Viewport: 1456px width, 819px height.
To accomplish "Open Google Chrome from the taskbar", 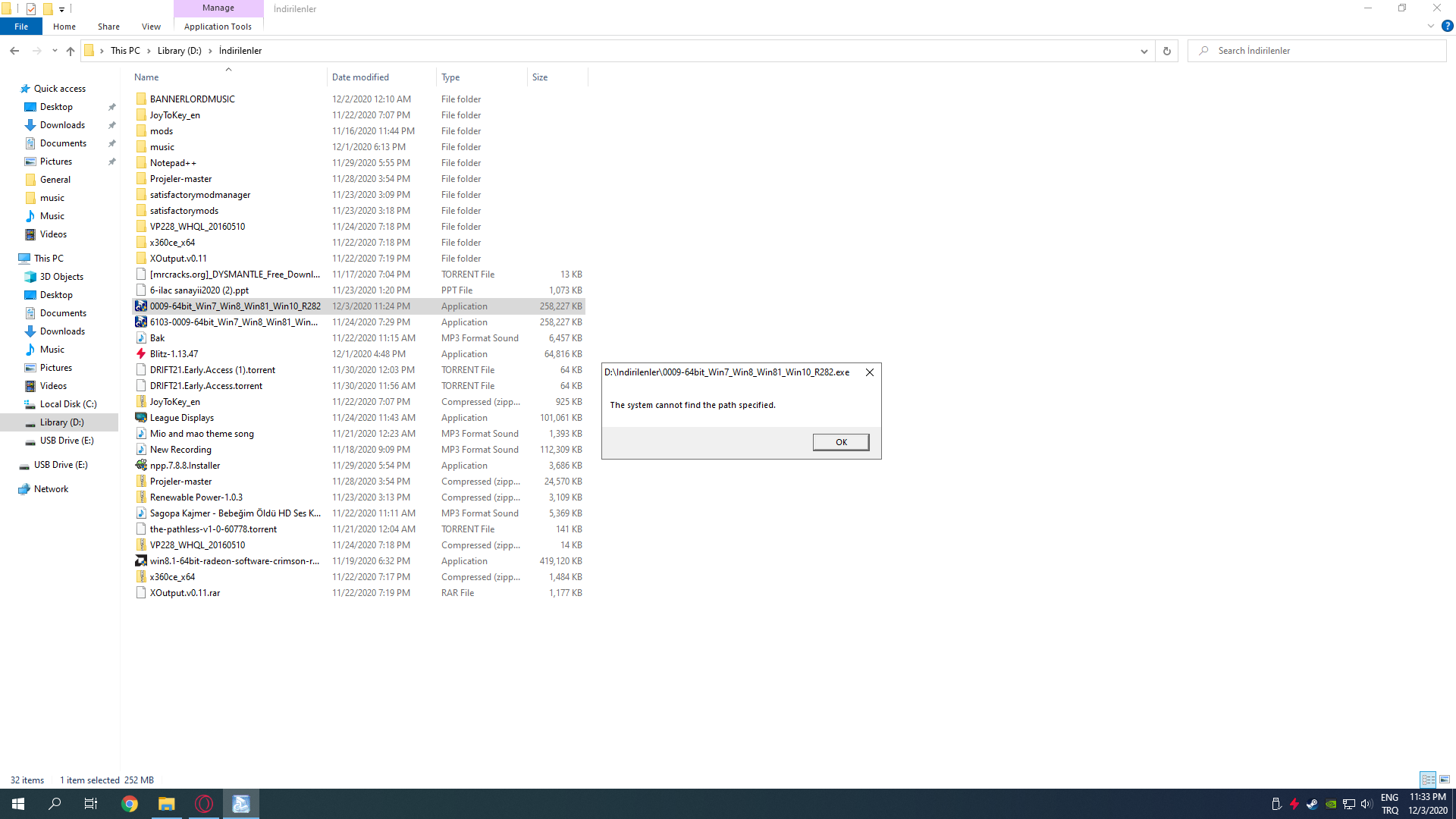I will click(130, 804).
